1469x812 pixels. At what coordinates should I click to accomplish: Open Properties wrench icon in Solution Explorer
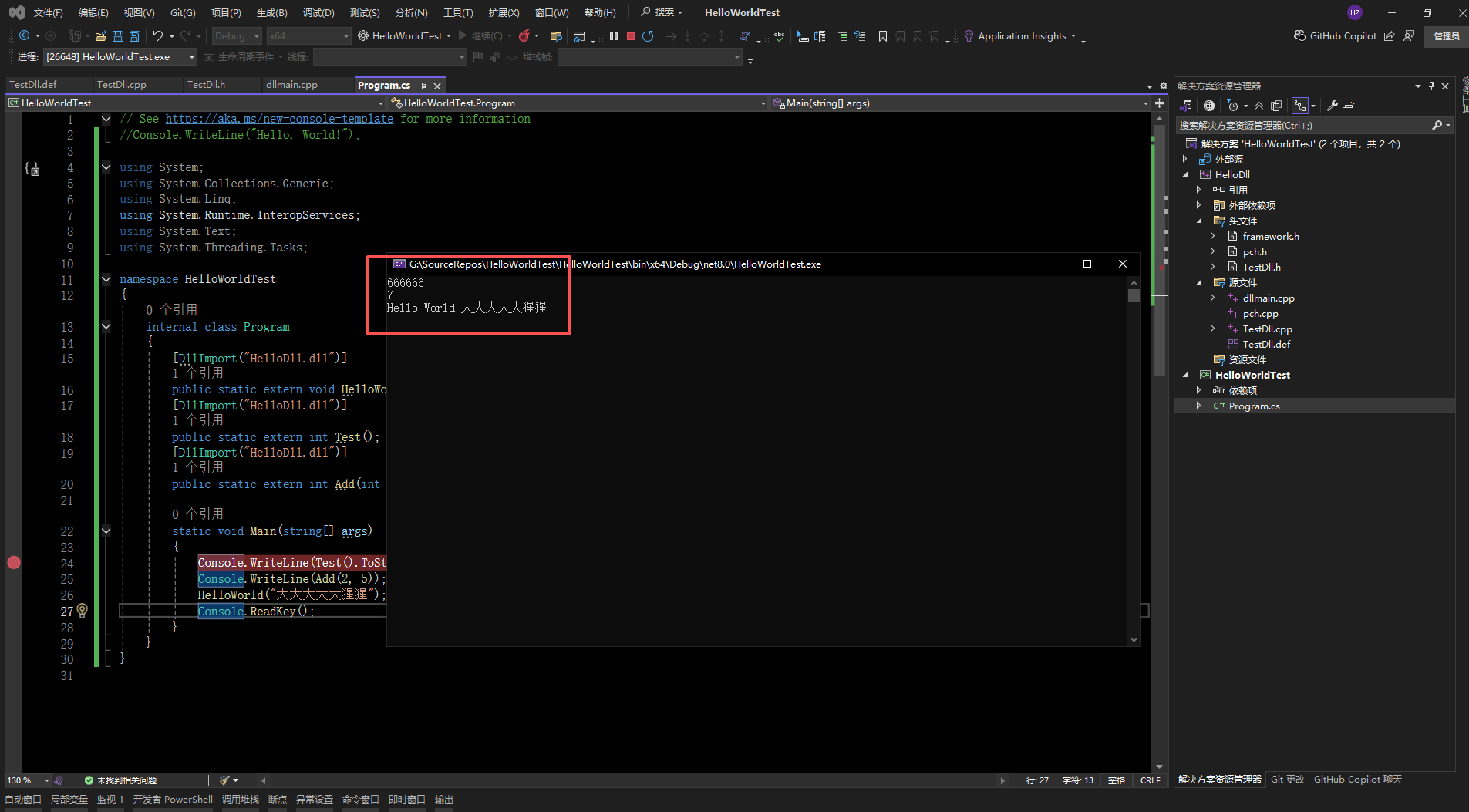(1332, 106)
